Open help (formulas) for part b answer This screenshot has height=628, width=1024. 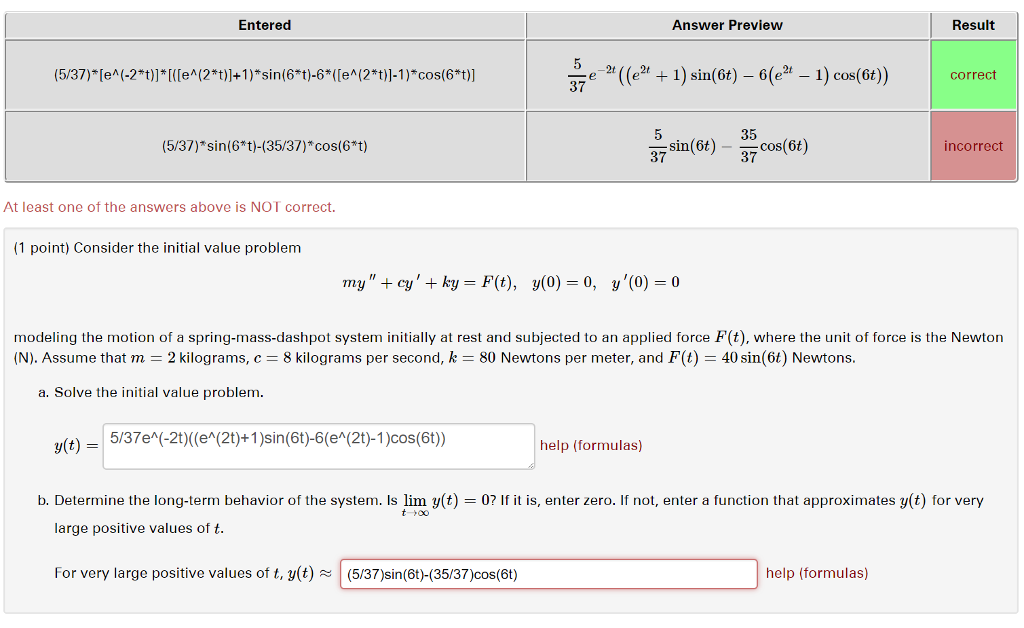click(x=815, y=573)
